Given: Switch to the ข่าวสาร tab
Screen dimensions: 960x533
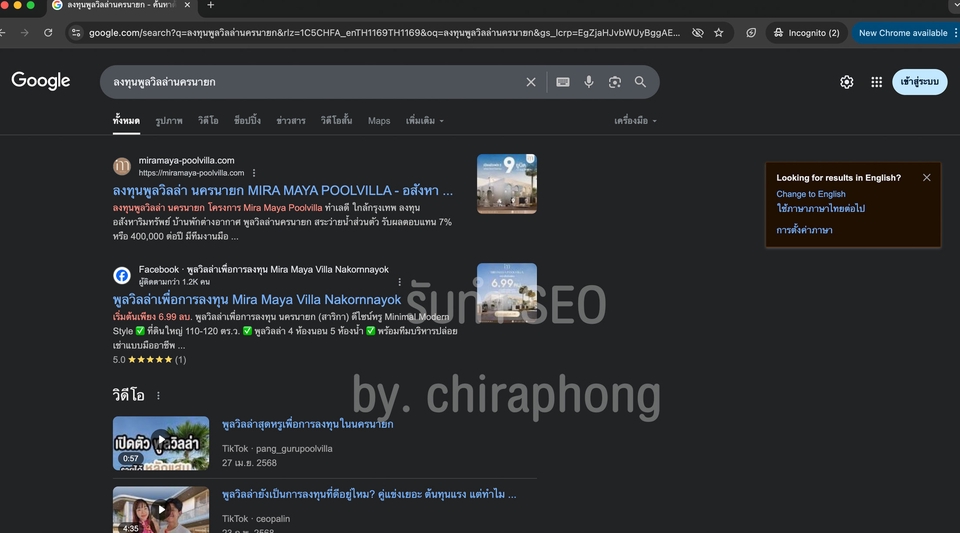Looking at the screenshot, I should coord(291,121).
